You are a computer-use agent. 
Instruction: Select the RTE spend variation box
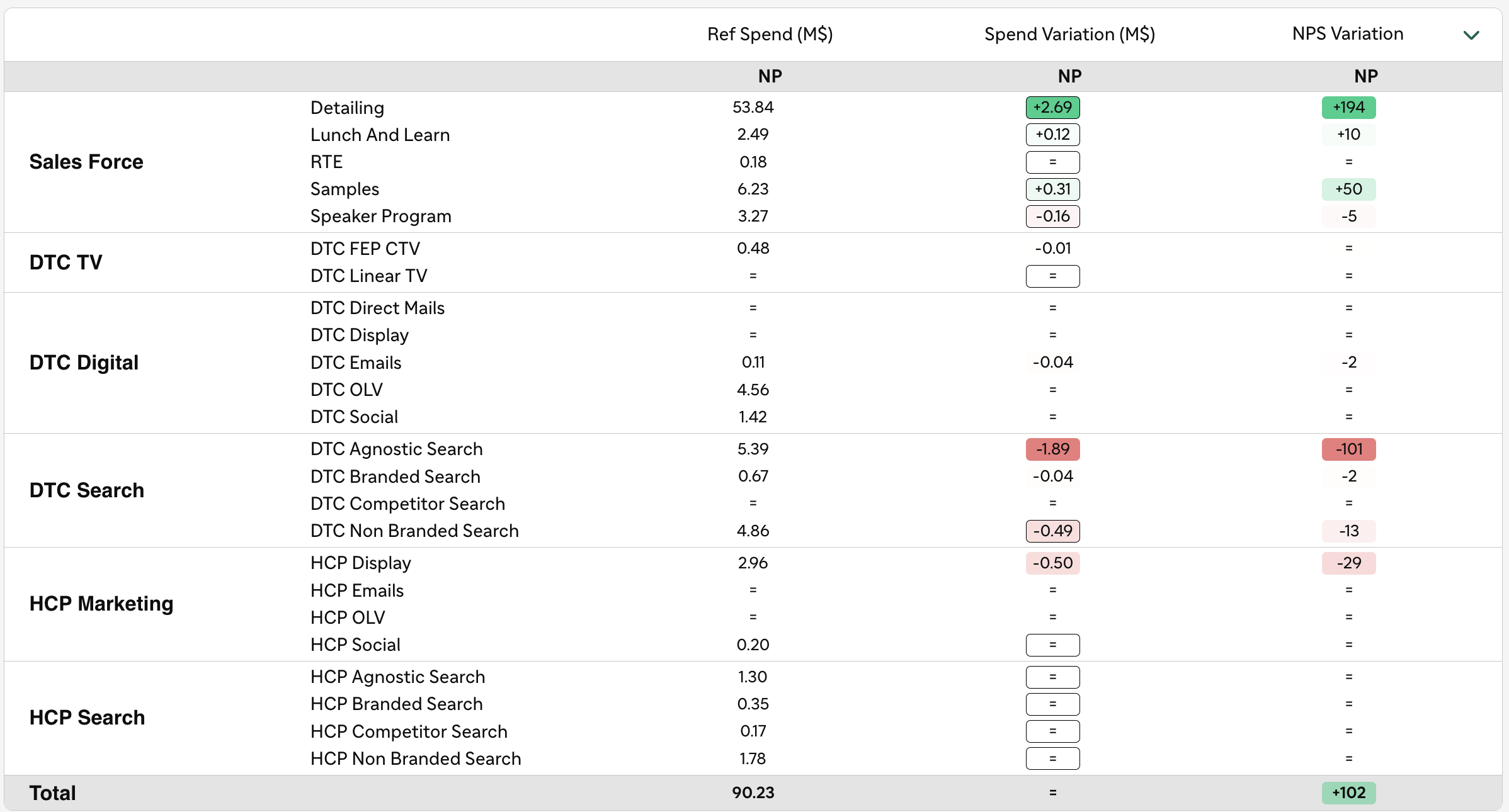click(1052, 162)
